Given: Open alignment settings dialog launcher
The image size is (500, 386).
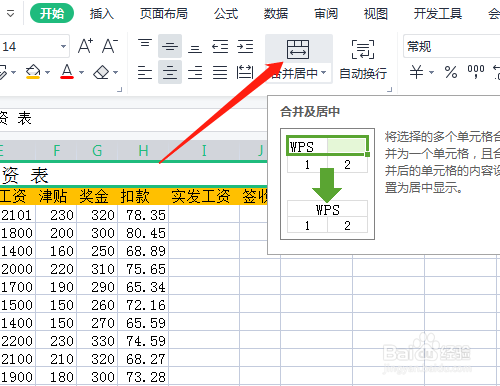Looking at the screenshot, I should pyautogui.click(x=389, y=89).
